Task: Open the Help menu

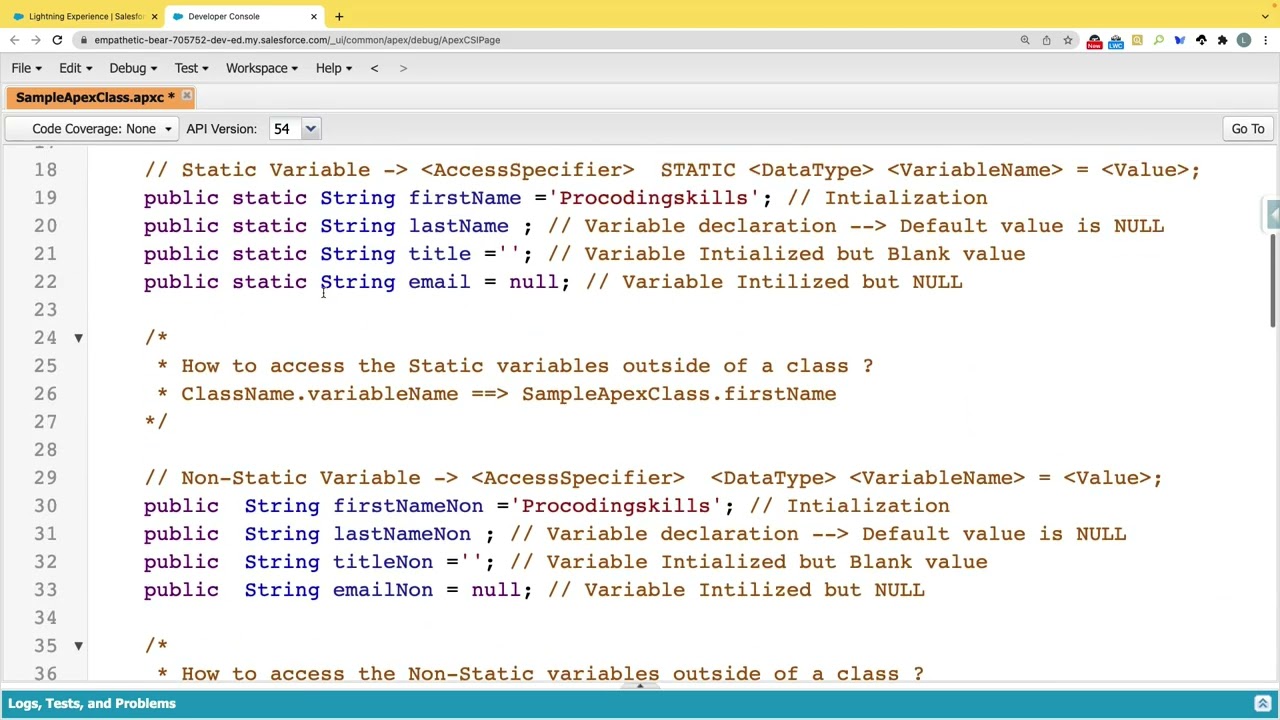Action: 333,68
